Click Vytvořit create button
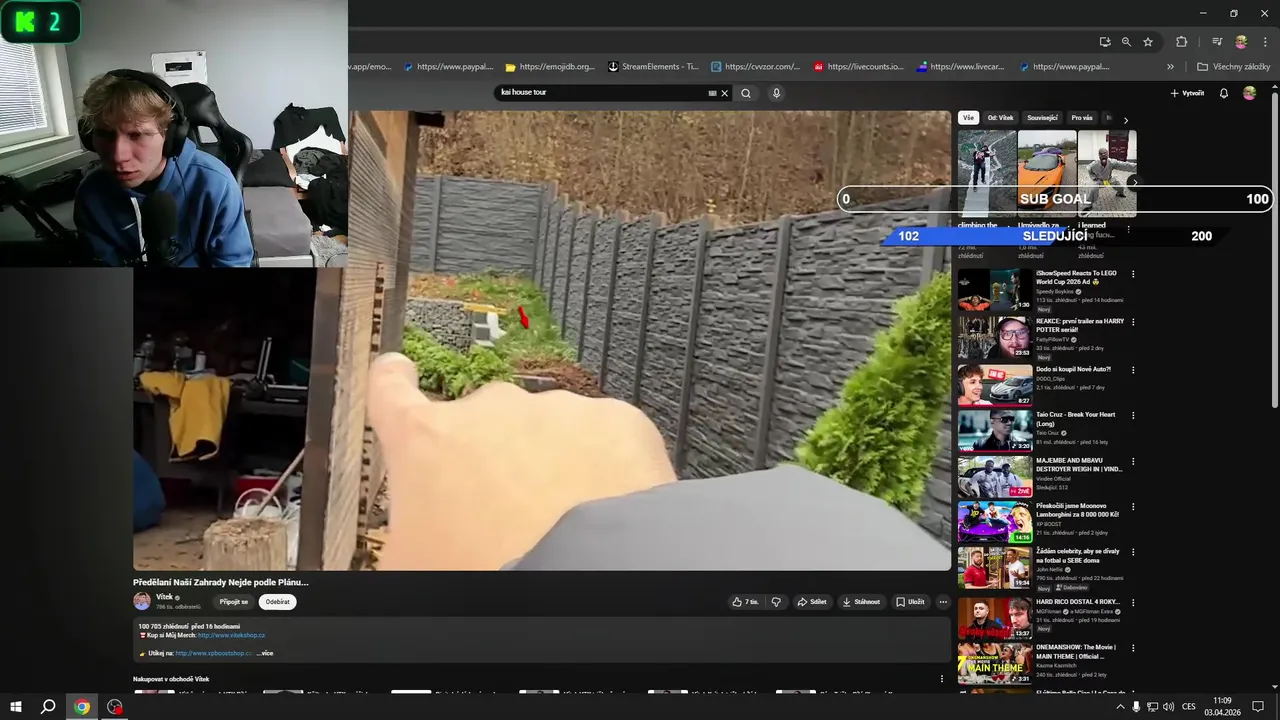 pyautogui.click(x=1187, y=93)
